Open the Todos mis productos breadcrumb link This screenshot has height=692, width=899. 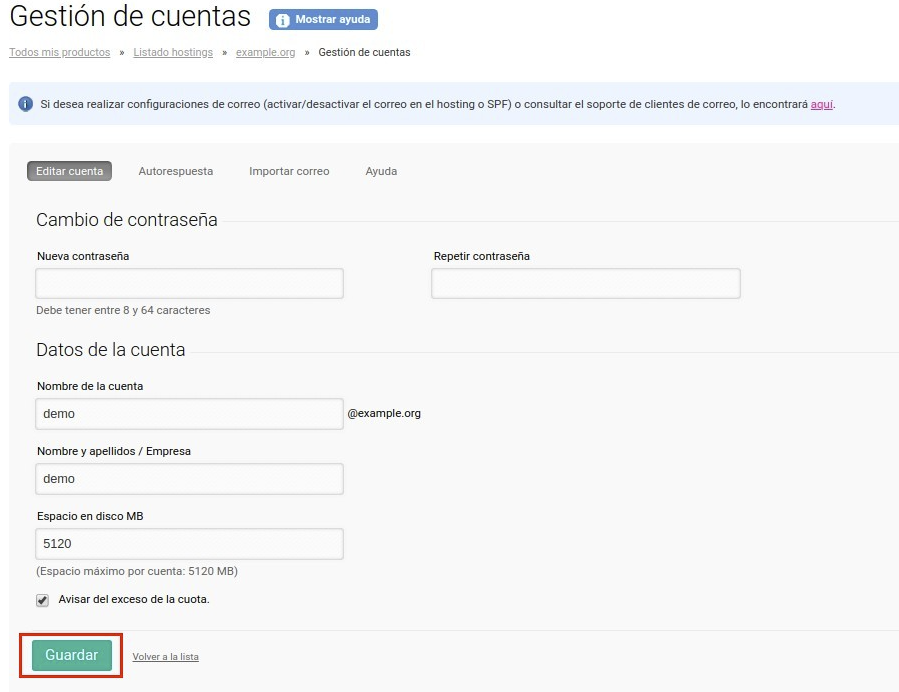click(x=60, y=52)
